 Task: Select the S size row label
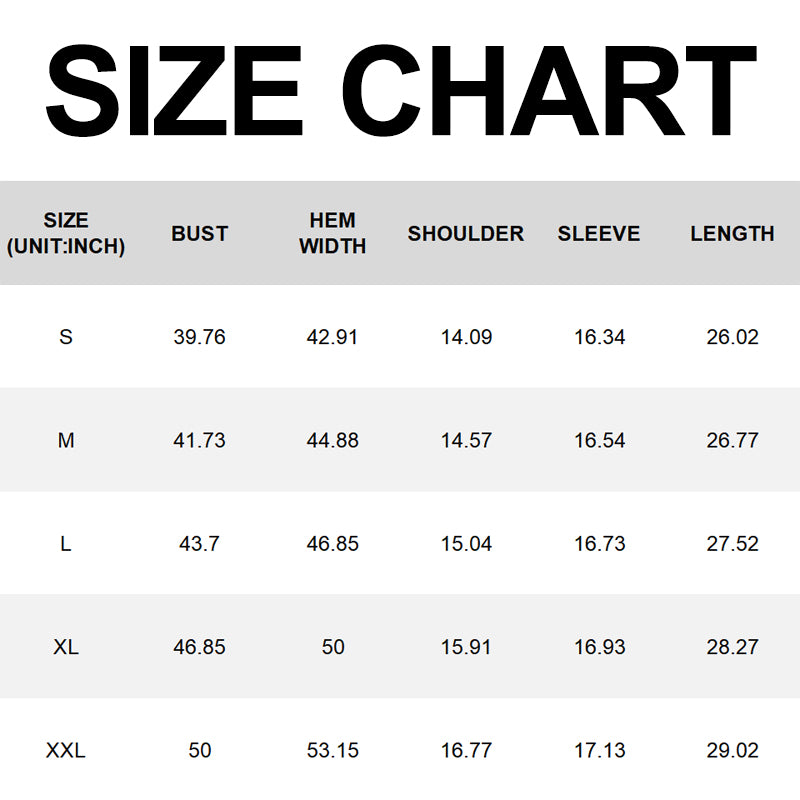click(x=66, y=337)
